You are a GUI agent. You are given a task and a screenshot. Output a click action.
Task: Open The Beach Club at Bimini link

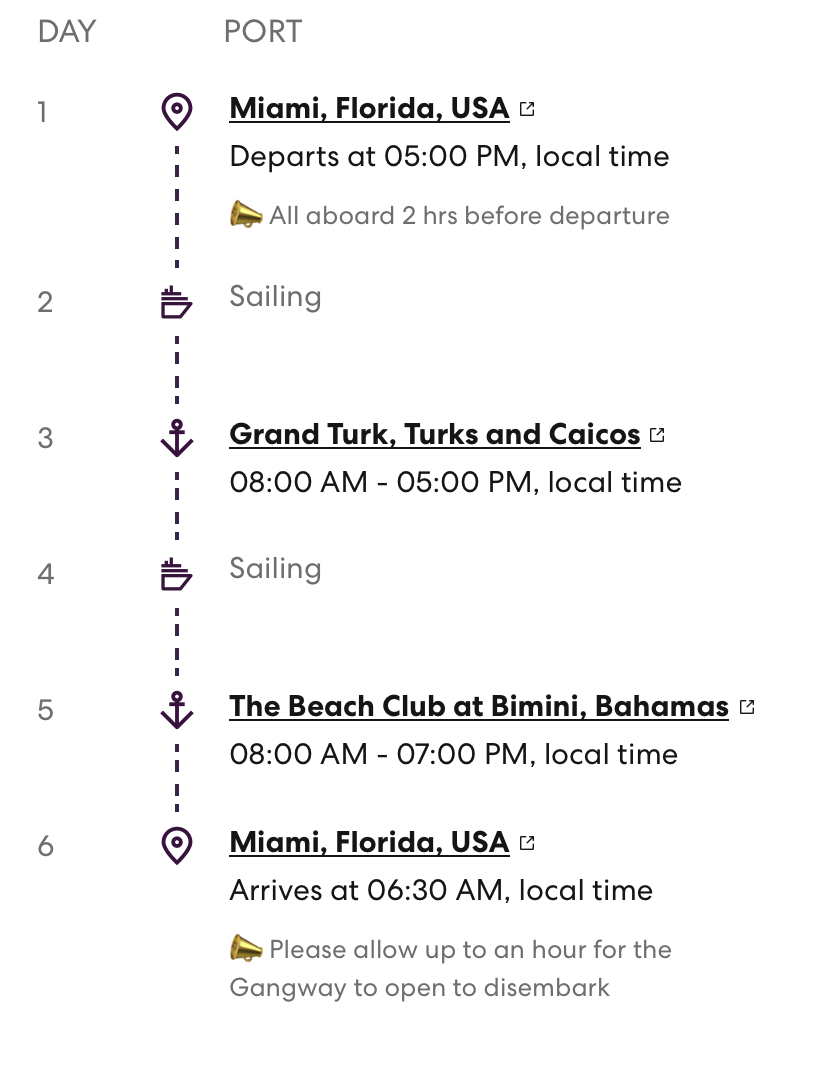pos(478,706)
